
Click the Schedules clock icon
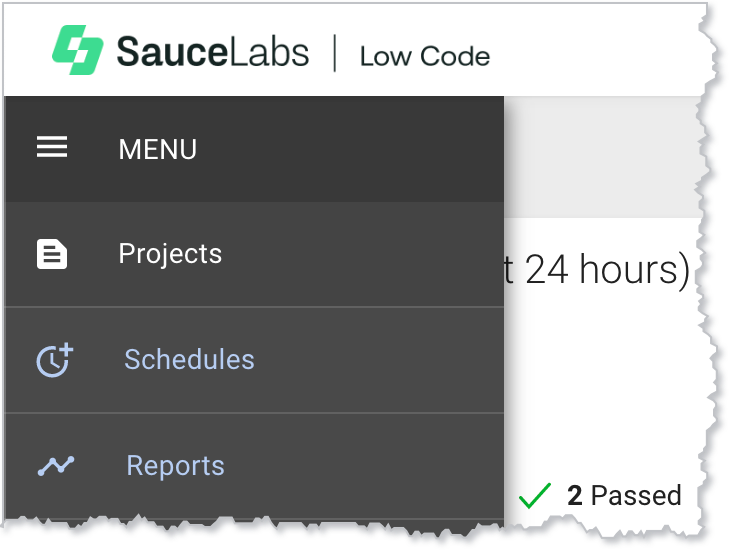tap(54, 360)
